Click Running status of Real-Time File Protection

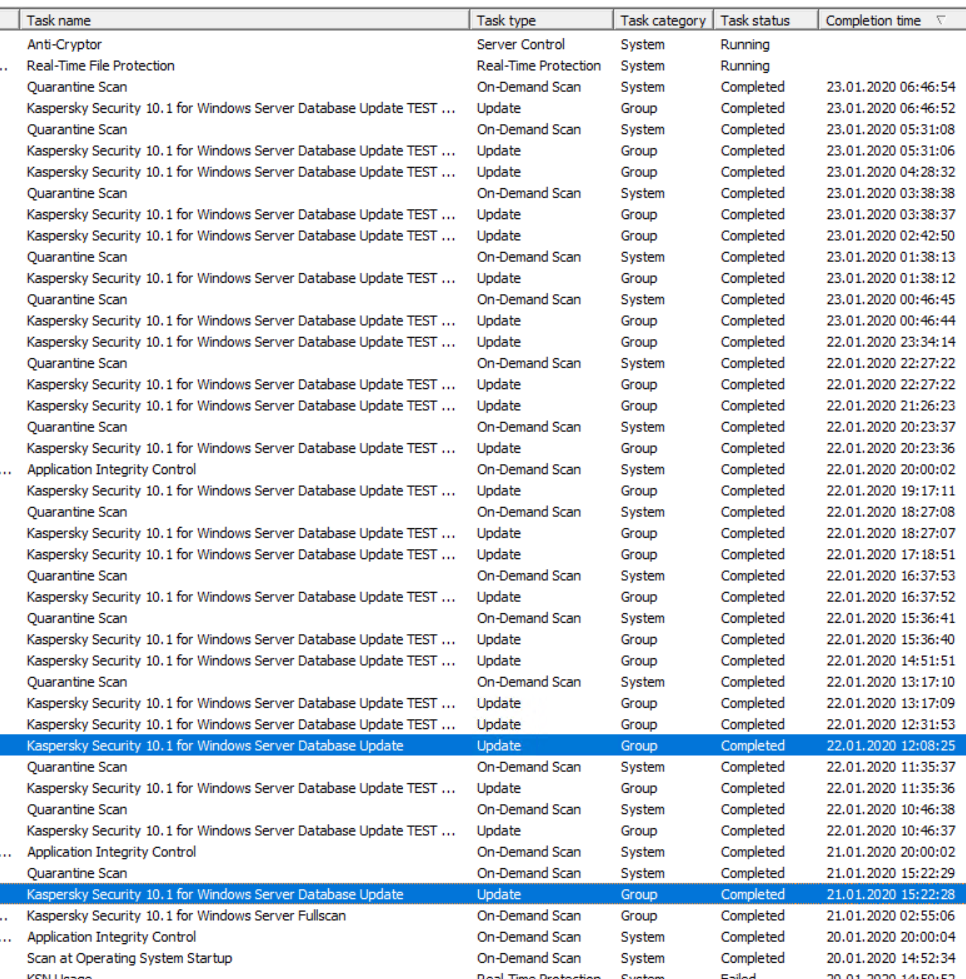click(x=745, y=66)
